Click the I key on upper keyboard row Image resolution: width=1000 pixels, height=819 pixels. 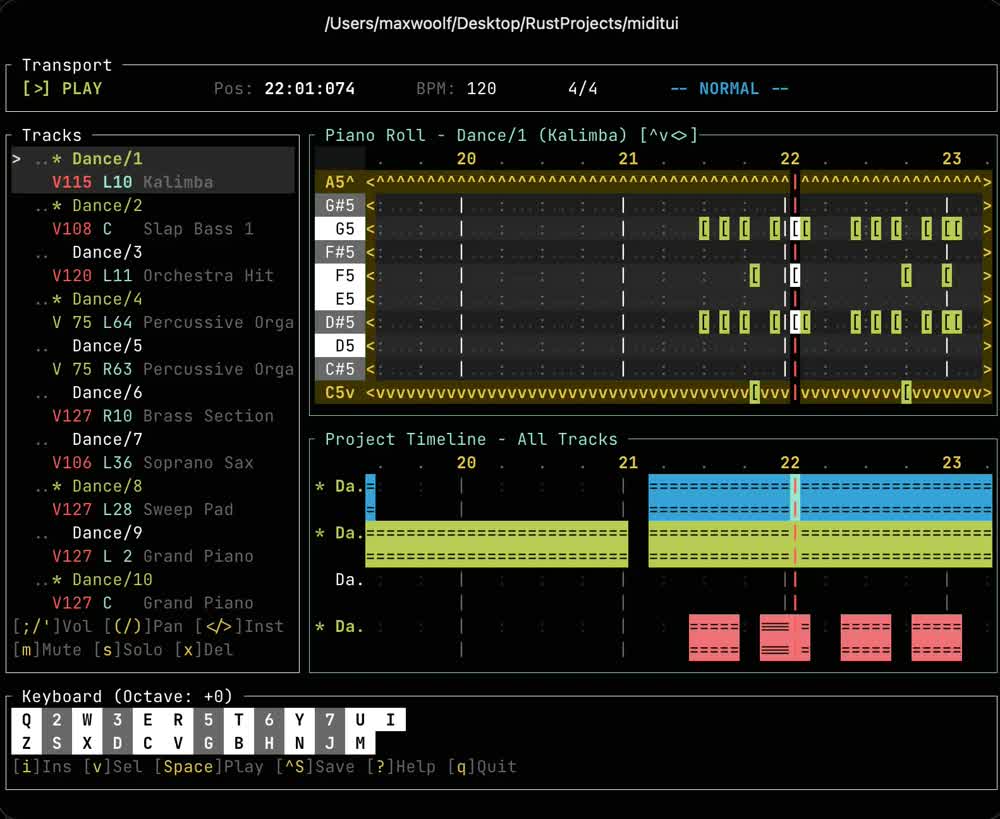[x=390, y=719]
